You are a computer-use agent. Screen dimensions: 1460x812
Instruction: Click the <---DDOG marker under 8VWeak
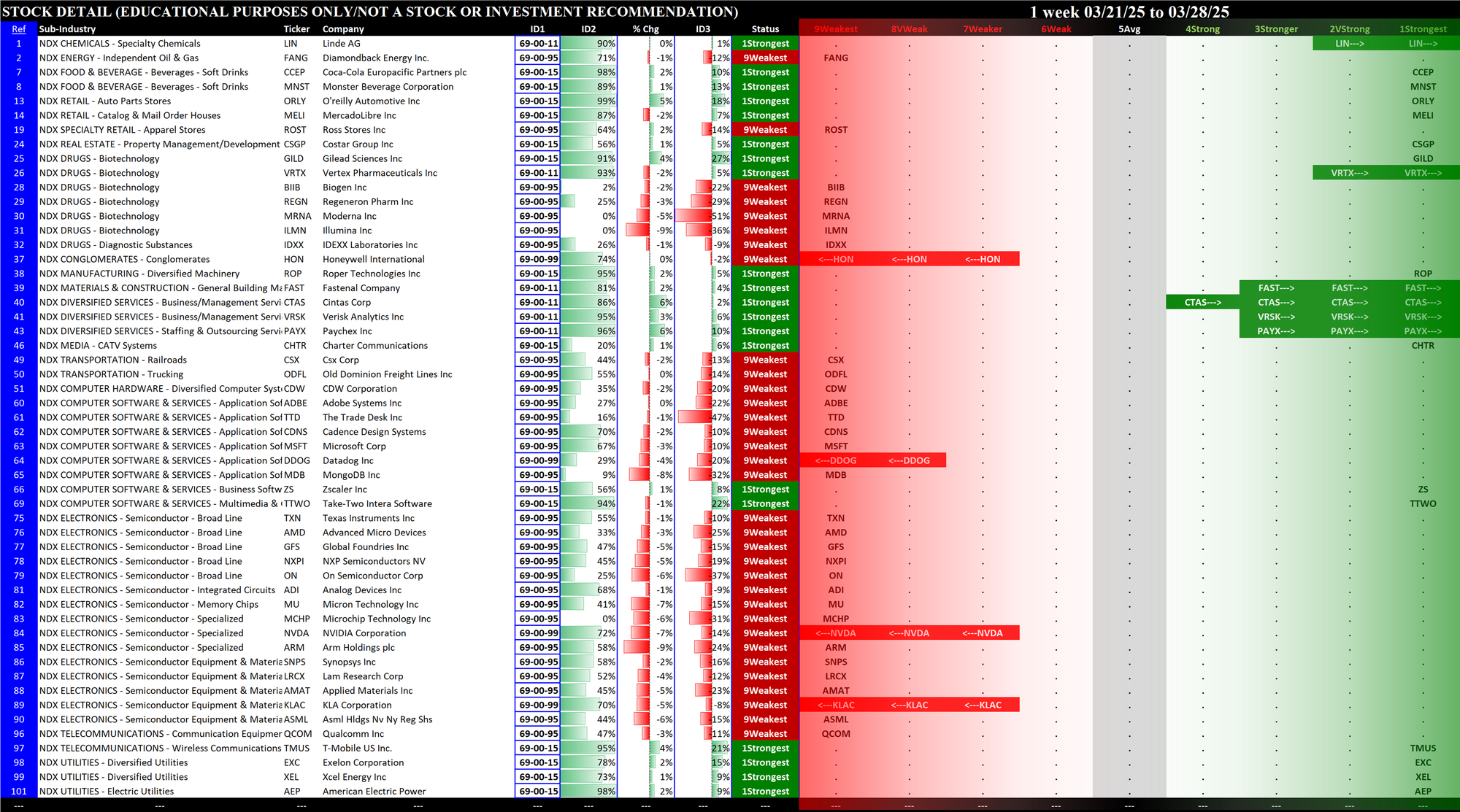click(909, 461)
